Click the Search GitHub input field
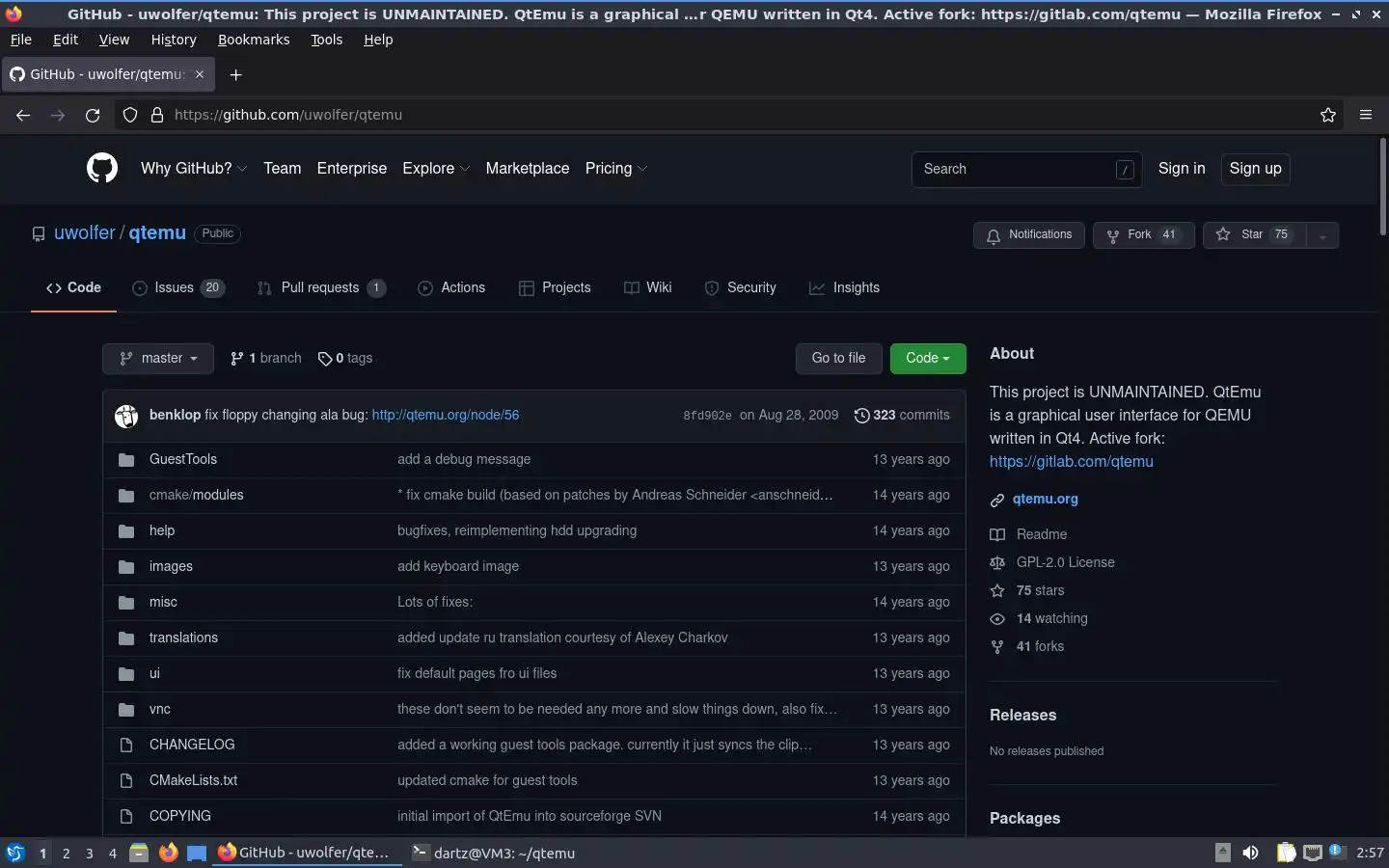This screenshot has height=868, width=1389. pos(1026,170)
